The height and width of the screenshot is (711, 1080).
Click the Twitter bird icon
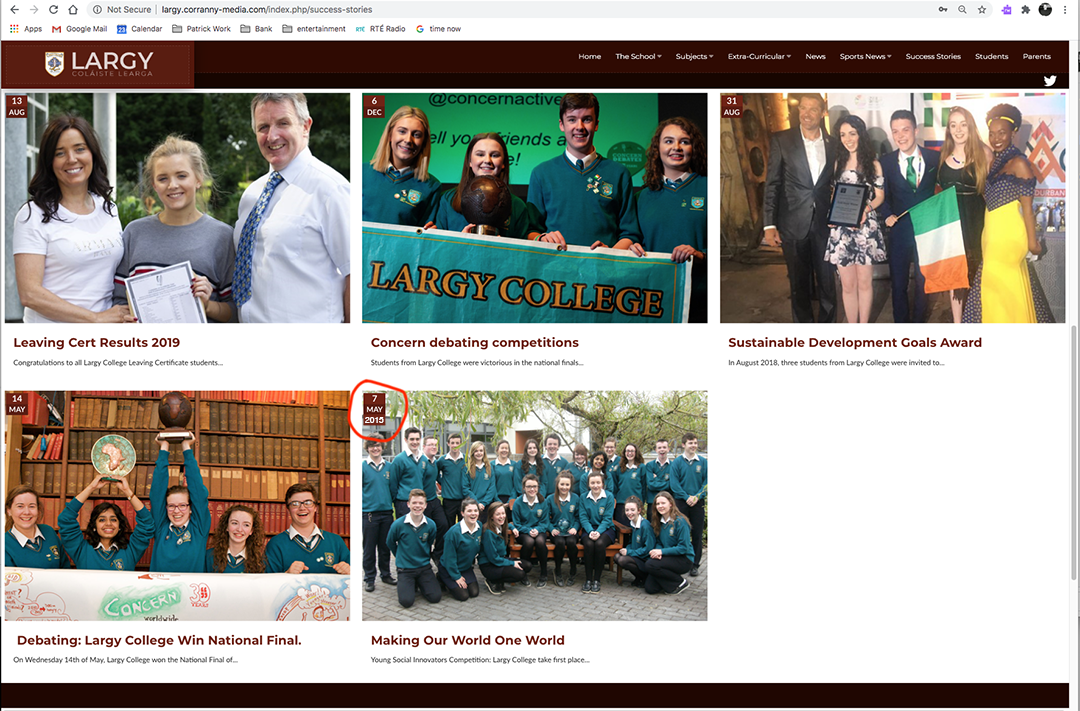(1050, 81)
